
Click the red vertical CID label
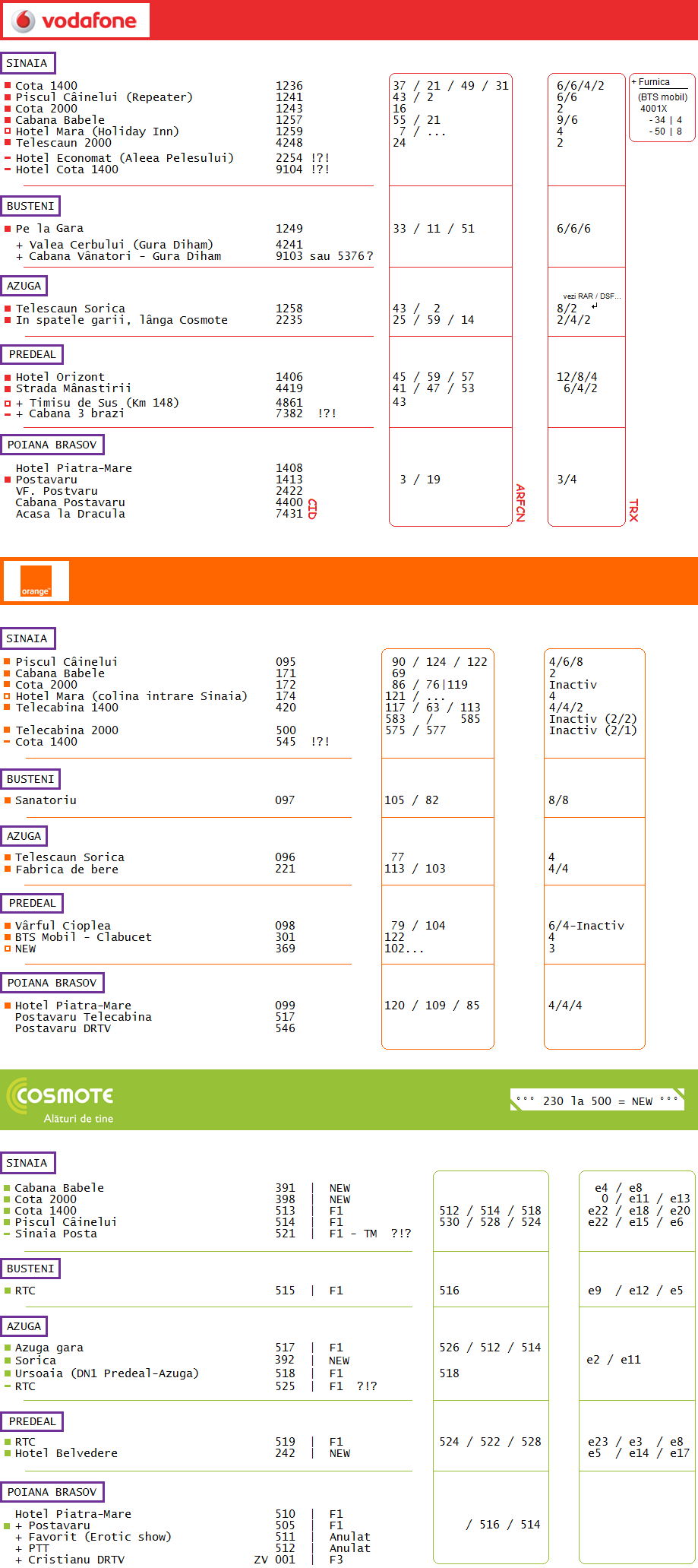pyautogui.click(x=312, y=509)
